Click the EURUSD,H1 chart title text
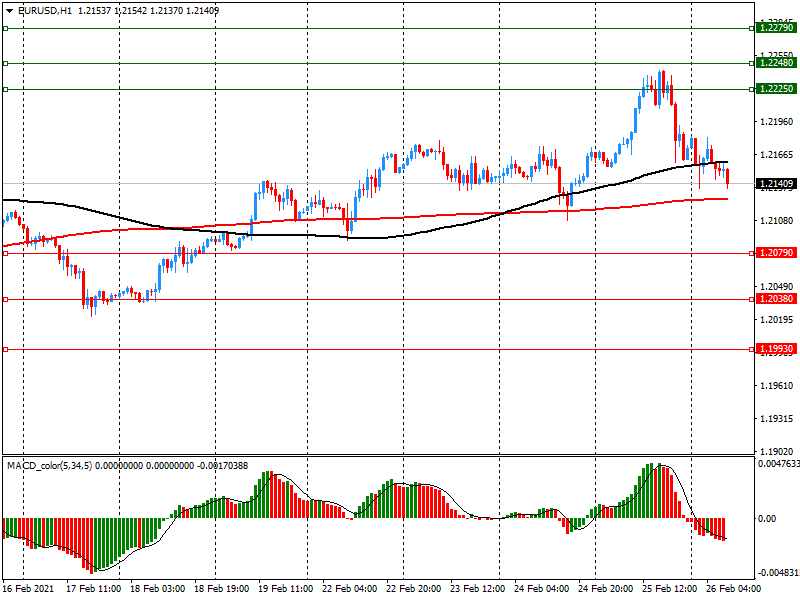The image size is (800, 600). tap(44, 10)
